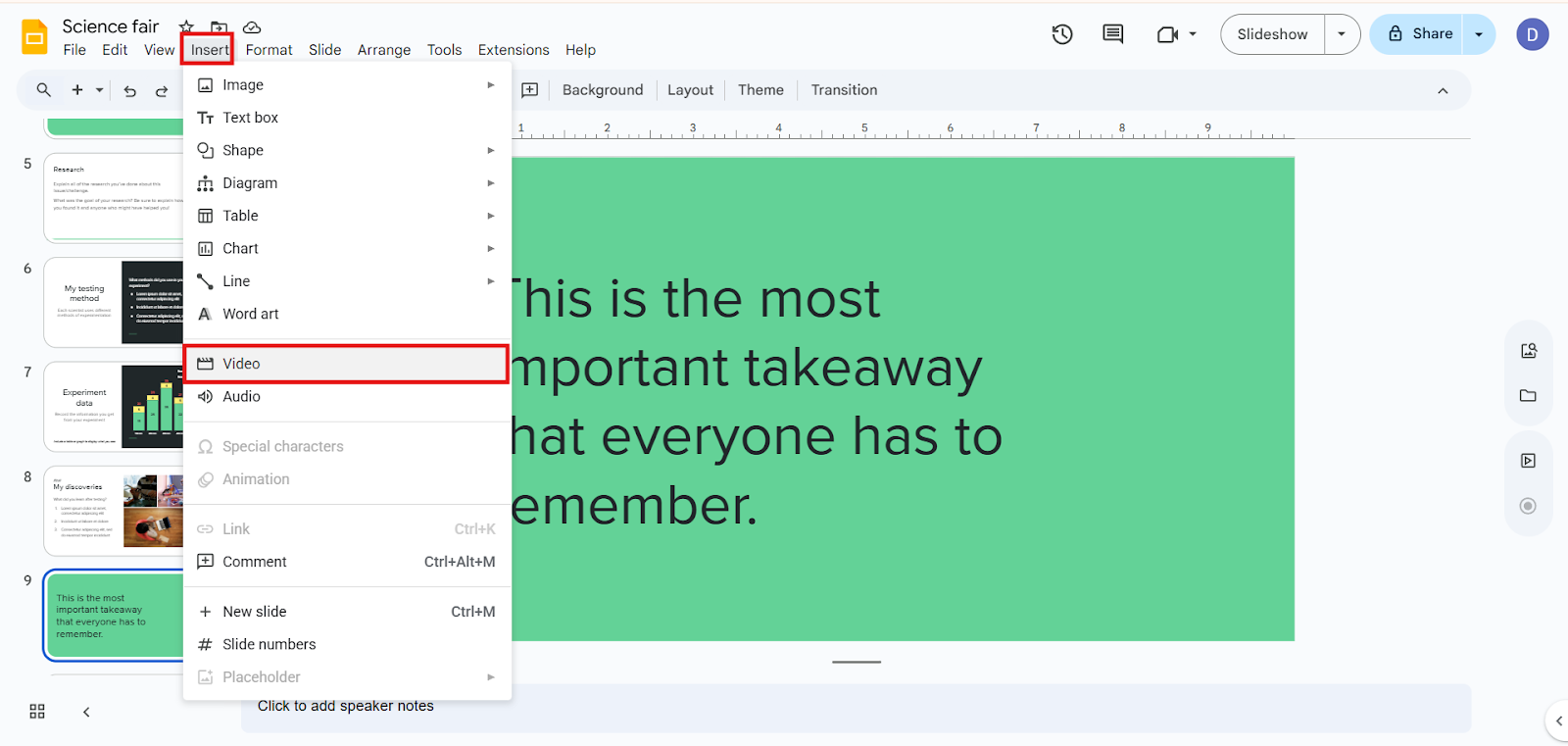Click the recording circle side icon

[x=1528, y=506]
